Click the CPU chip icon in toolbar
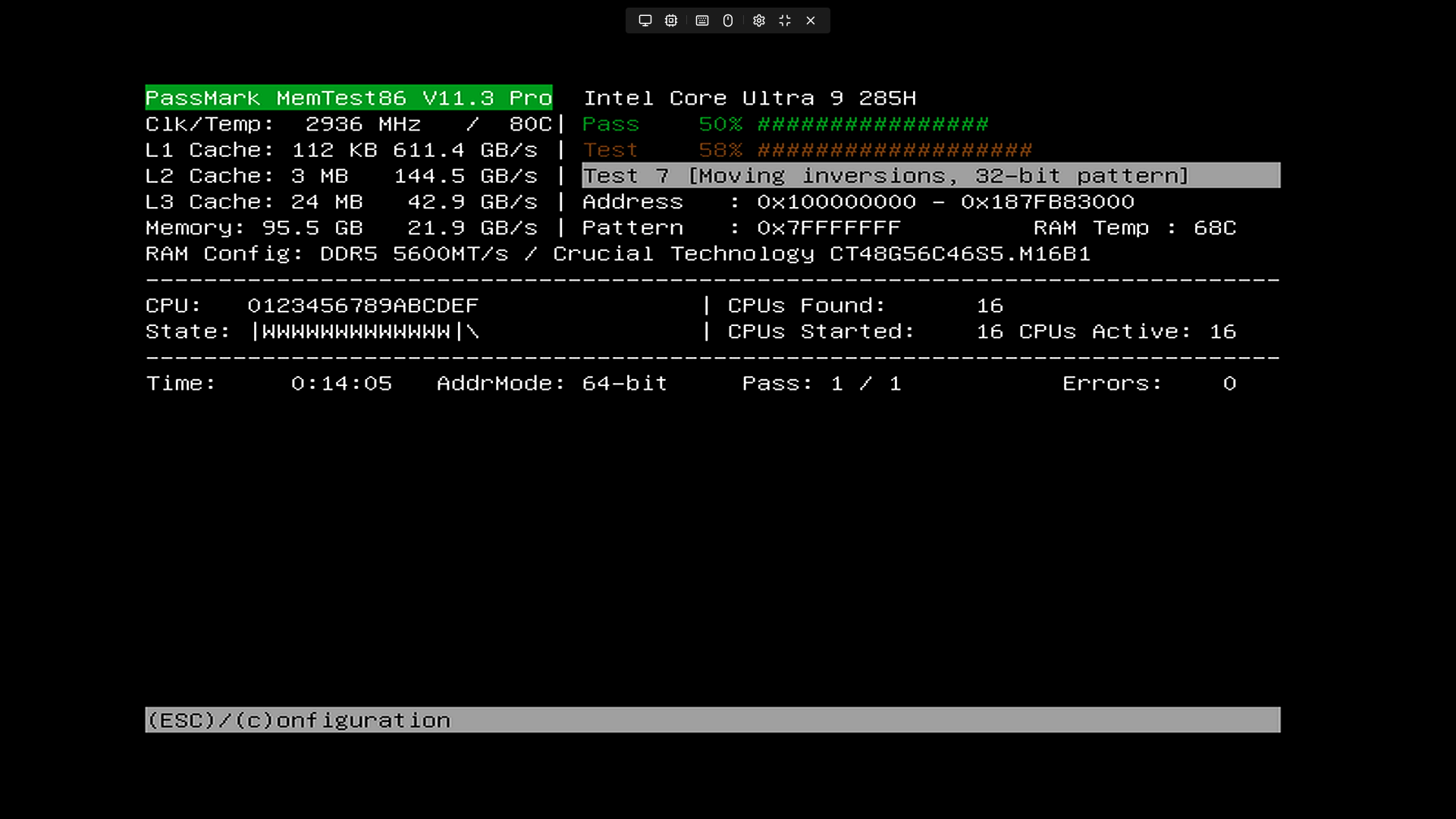This screenshot has height=819, width=1456. (671, 20)
